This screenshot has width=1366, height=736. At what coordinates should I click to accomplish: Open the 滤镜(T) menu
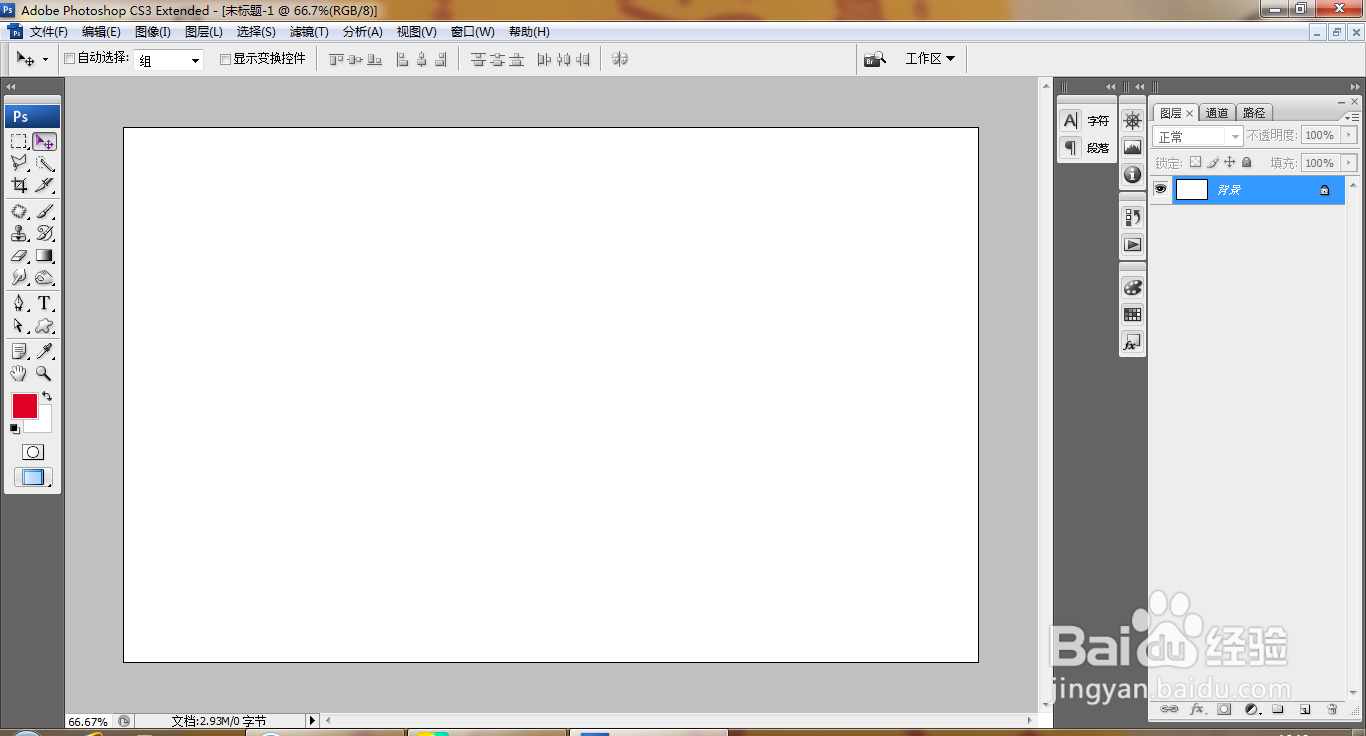[309, 32]
